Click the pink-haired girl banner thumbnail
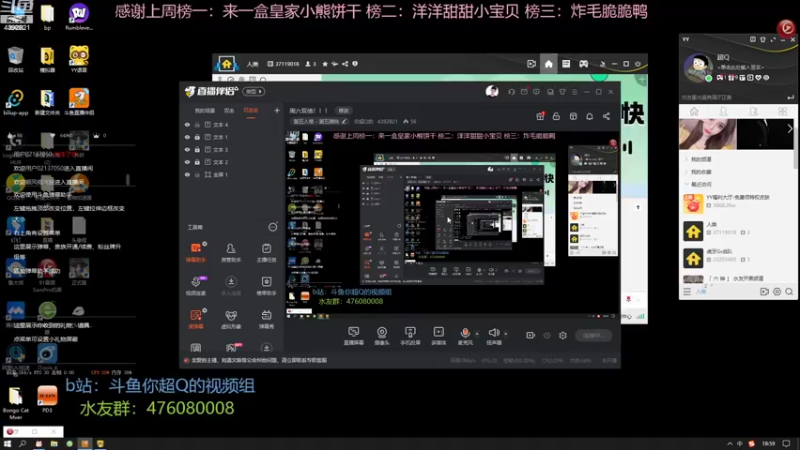 tap(707, 134)
